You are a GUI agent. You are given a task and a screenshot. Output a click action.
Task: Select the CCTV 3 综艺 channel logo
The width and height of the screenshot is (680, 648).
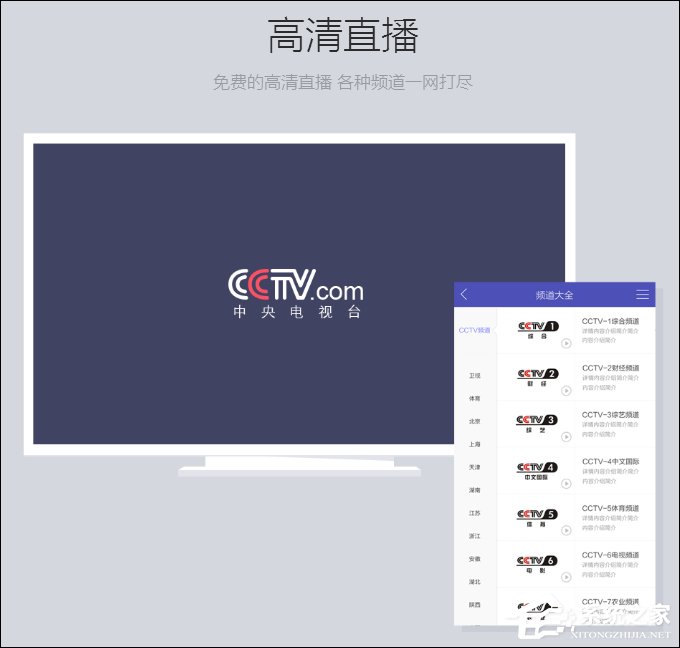coord(537,424)
